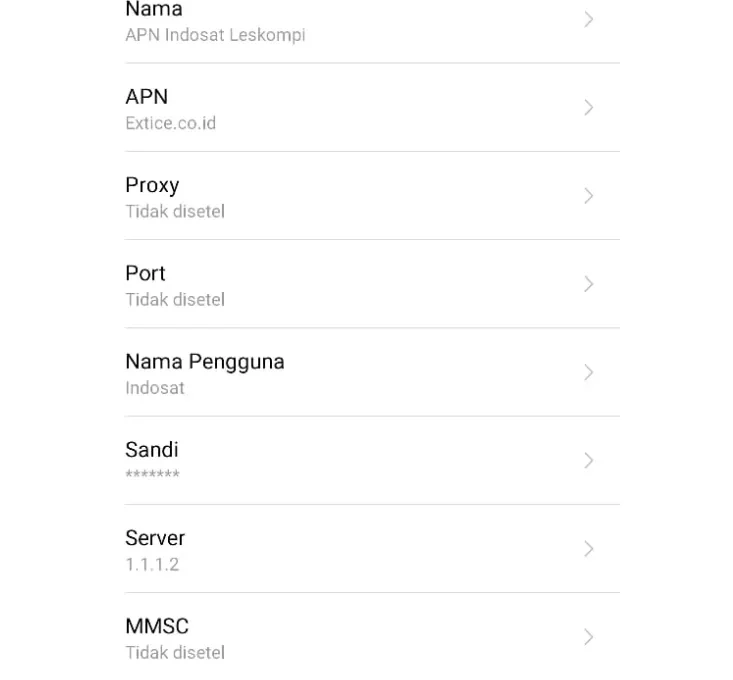Tap the chevron next to Nama
The height and width of the screenshot is (680, 733).
[589, 20]
